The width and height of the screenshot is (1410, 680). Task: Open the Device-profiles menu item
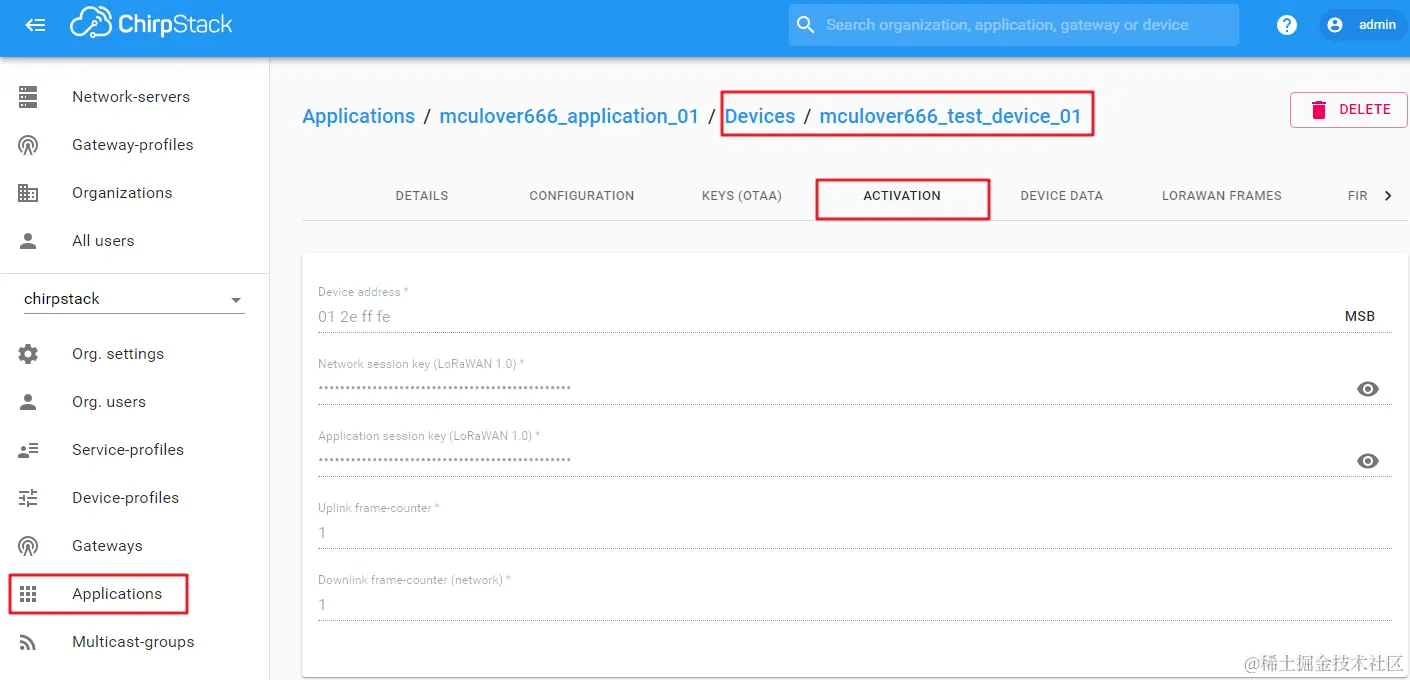134,498
